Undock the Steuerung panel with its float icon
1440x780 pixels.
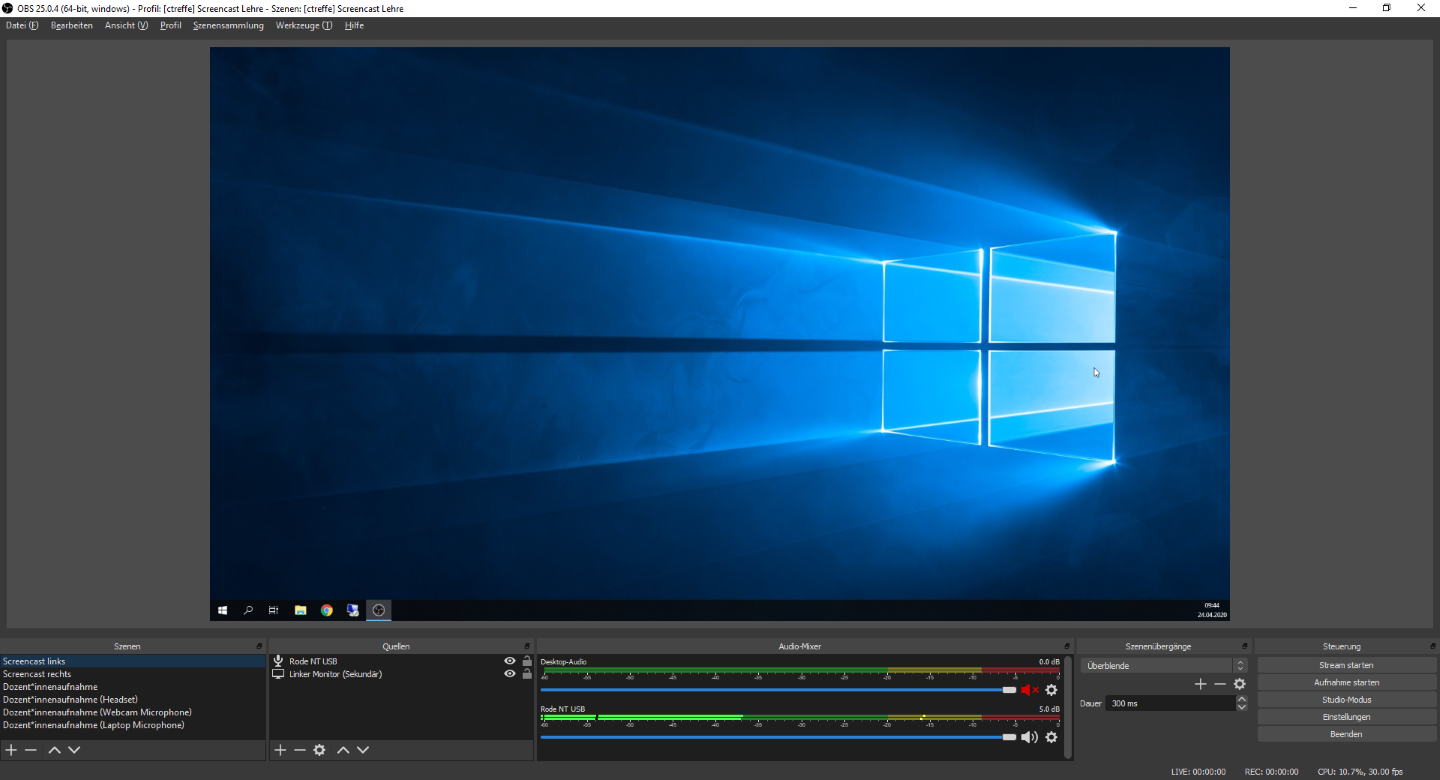1432,646
